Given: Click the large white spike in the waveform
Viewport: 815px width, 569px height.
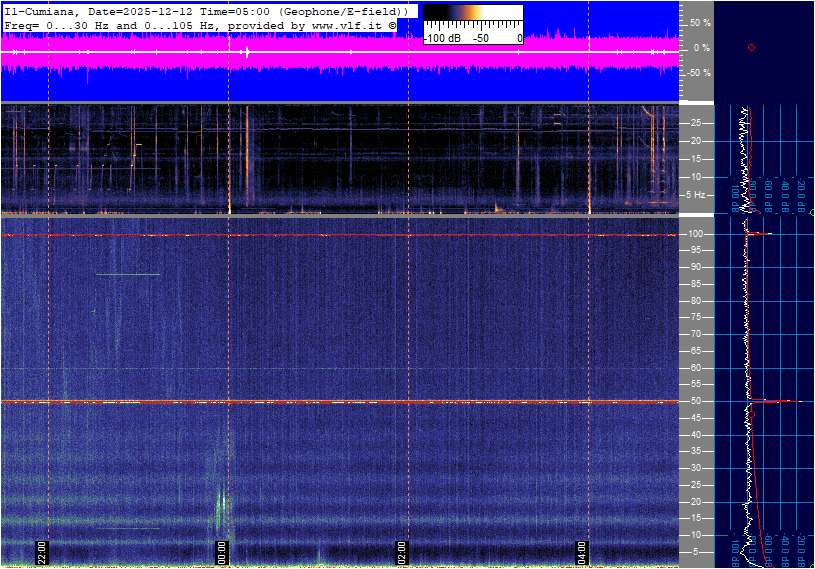Looking at the screenshot, I should (x=246, y=51).
